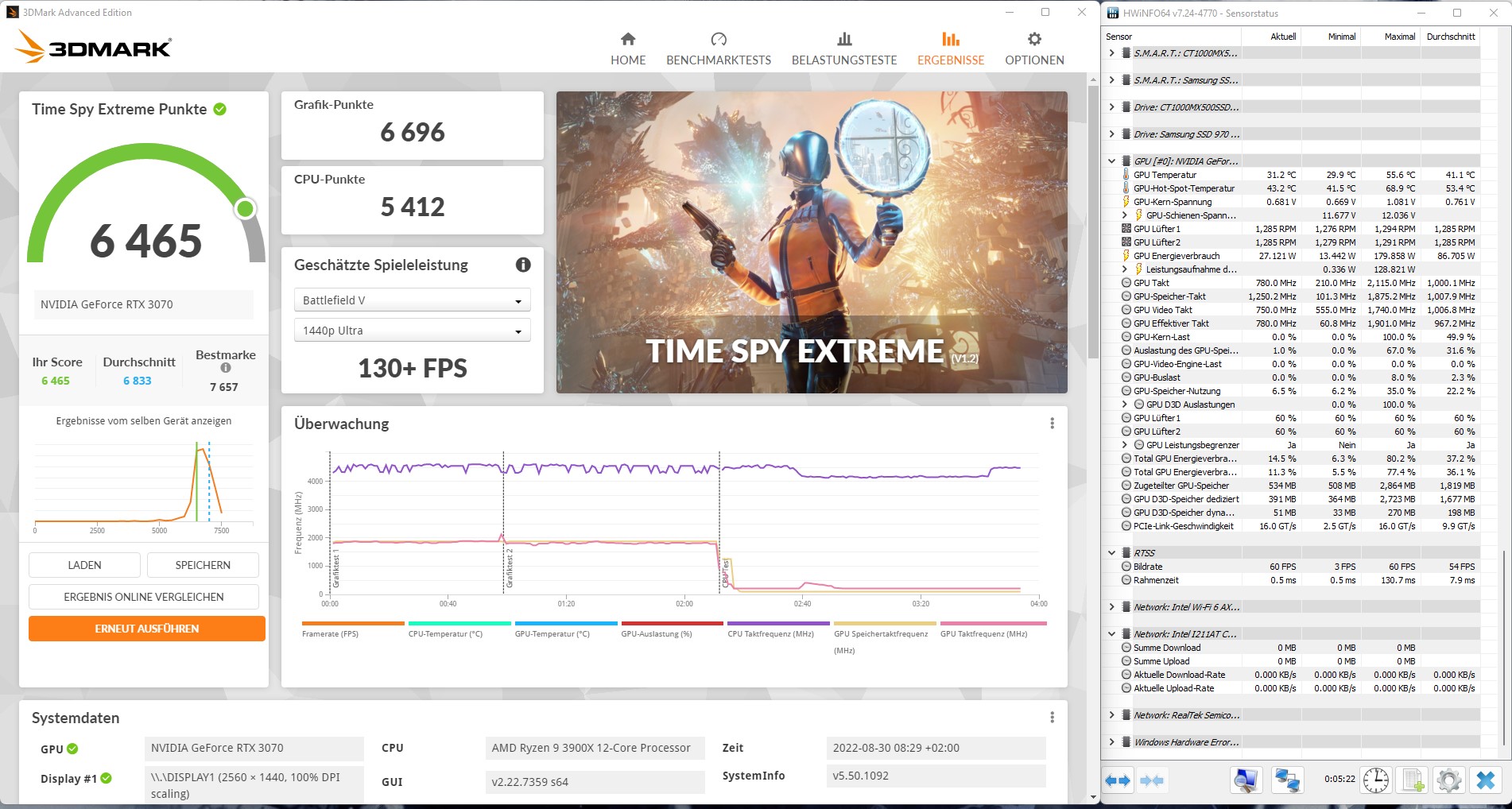Open the Battlefield V game dropdown

coord(412,300)
